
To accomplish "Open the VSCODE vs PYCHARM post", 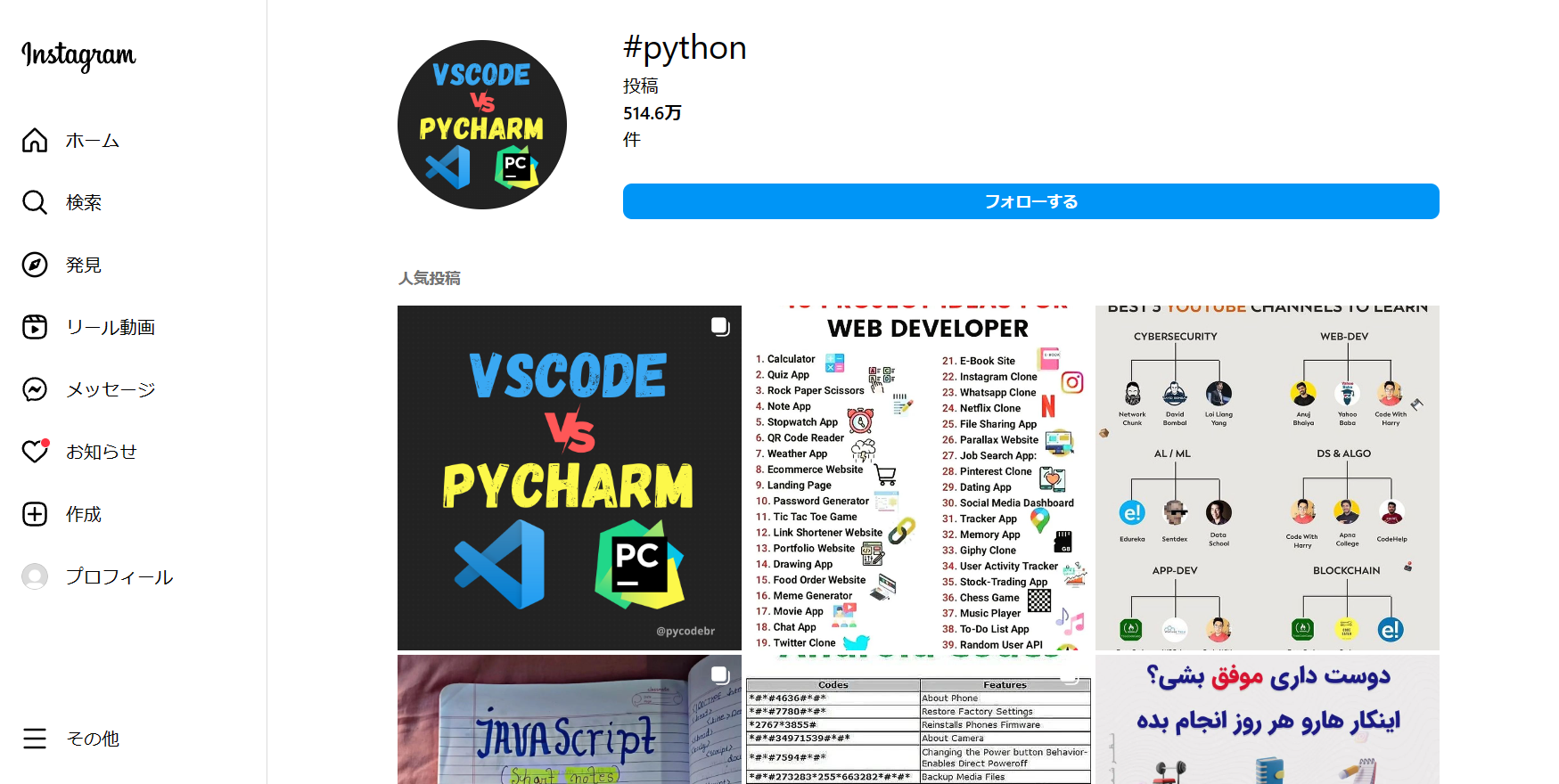I will pyautogui.click(x=570, y=478).
